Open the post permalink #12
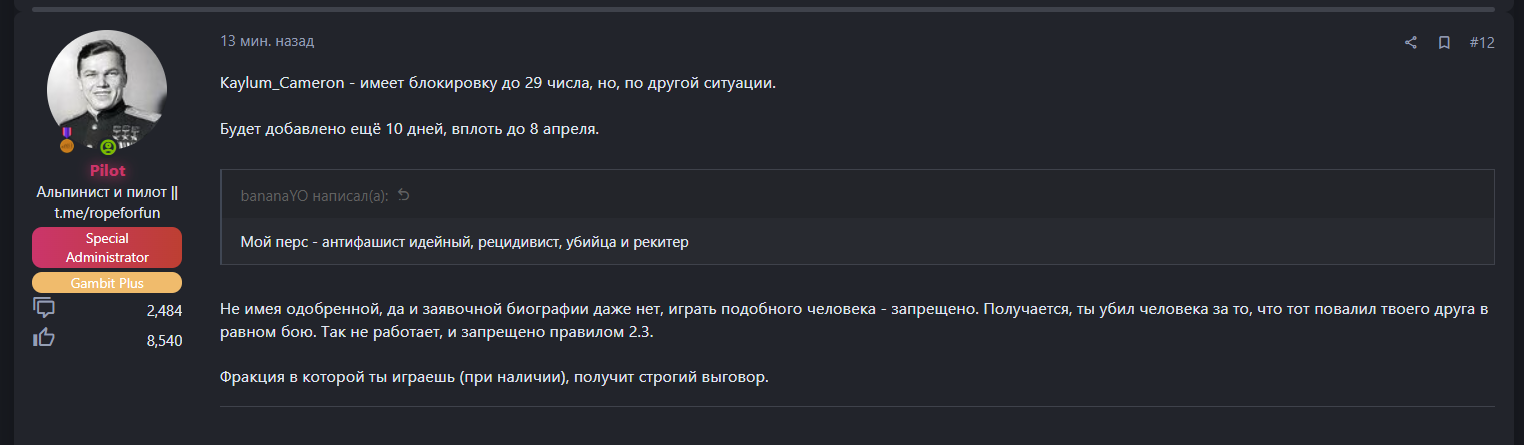This screenshot has height=445, width=1524. (x=1482, y=42)
